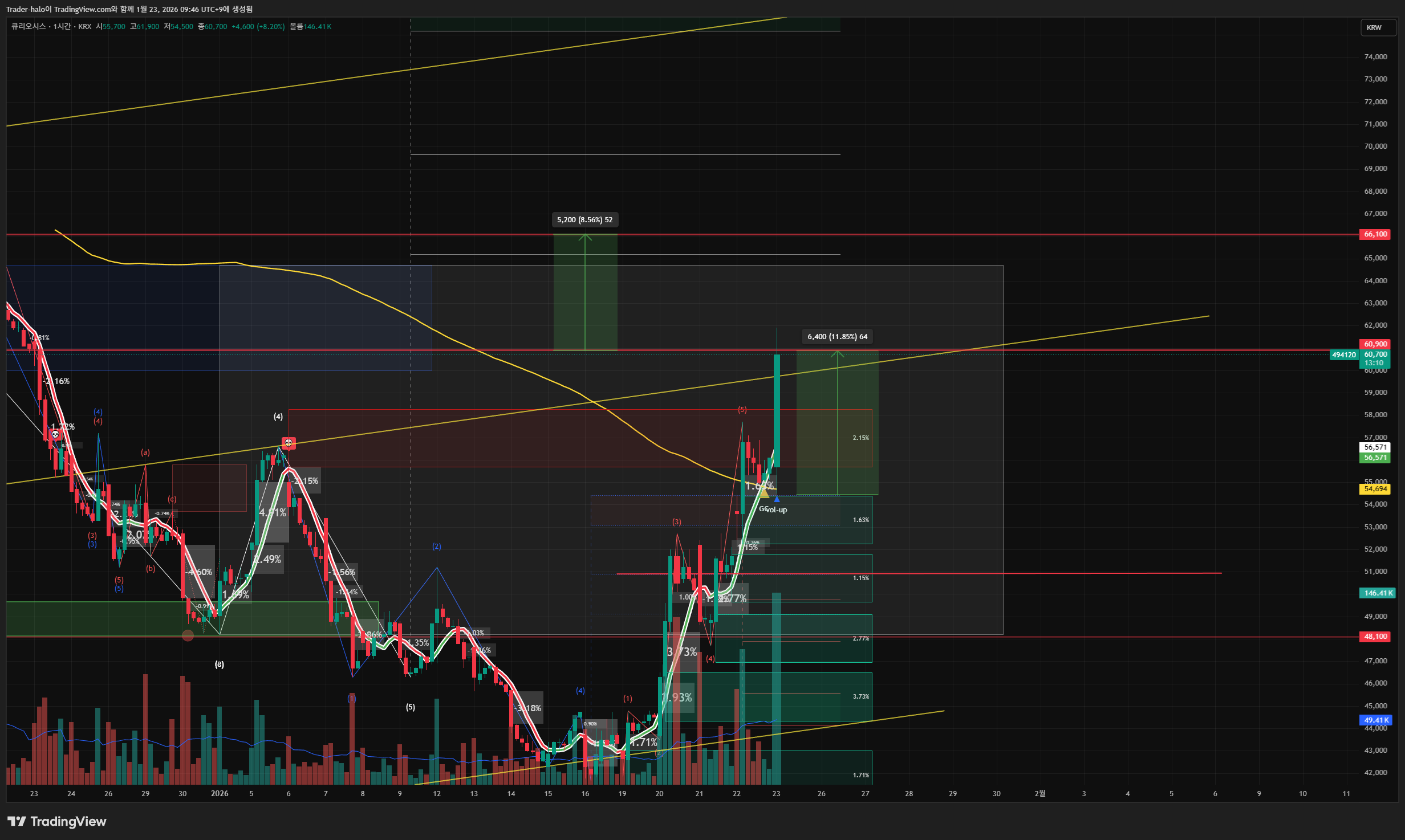Click the TradingView logo
This screenshot has height=840, width=1405.
coord(57,821)
